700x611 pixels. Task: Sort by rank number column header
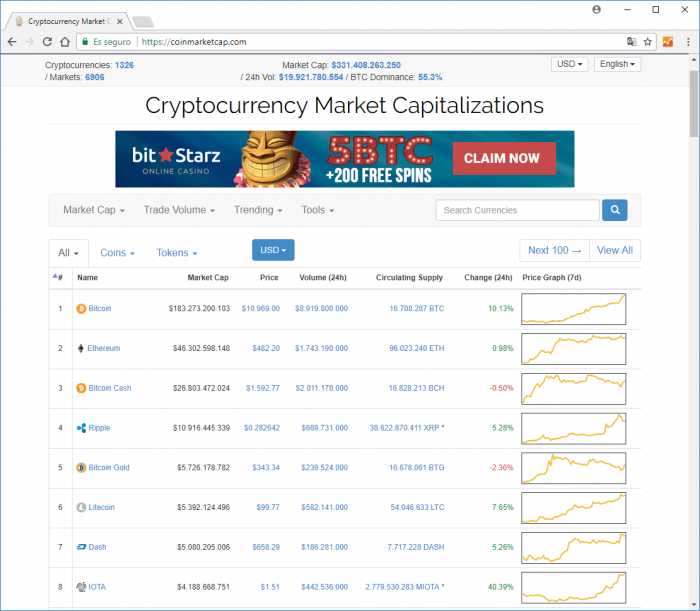tap(58, 277)
